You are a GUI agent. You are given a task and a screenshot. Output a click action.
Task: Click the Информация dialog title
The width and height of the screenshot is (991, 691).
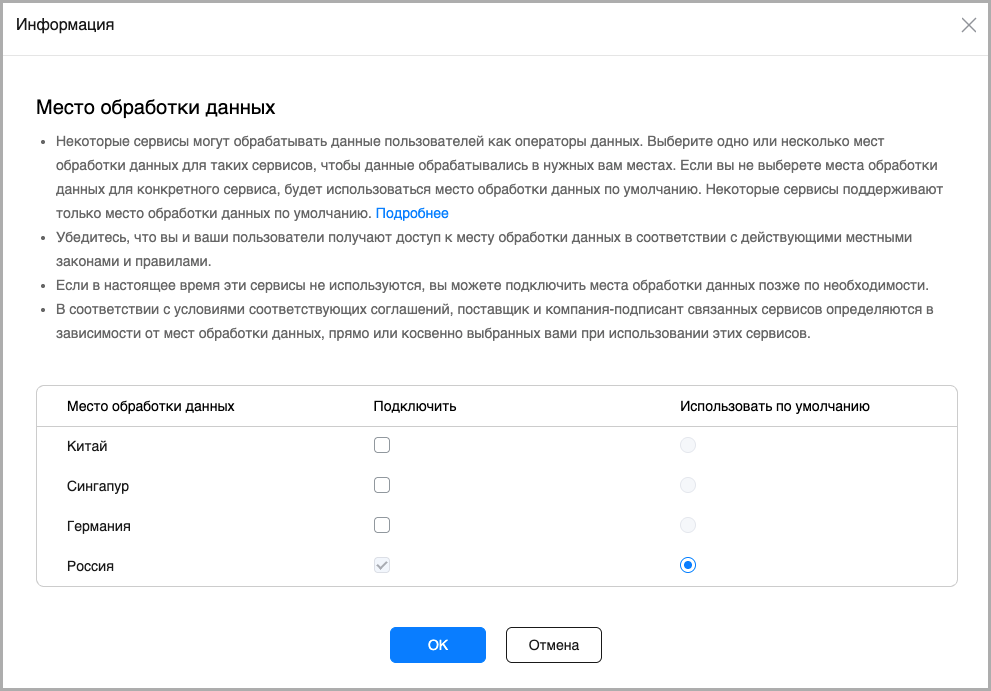[65, 26]
